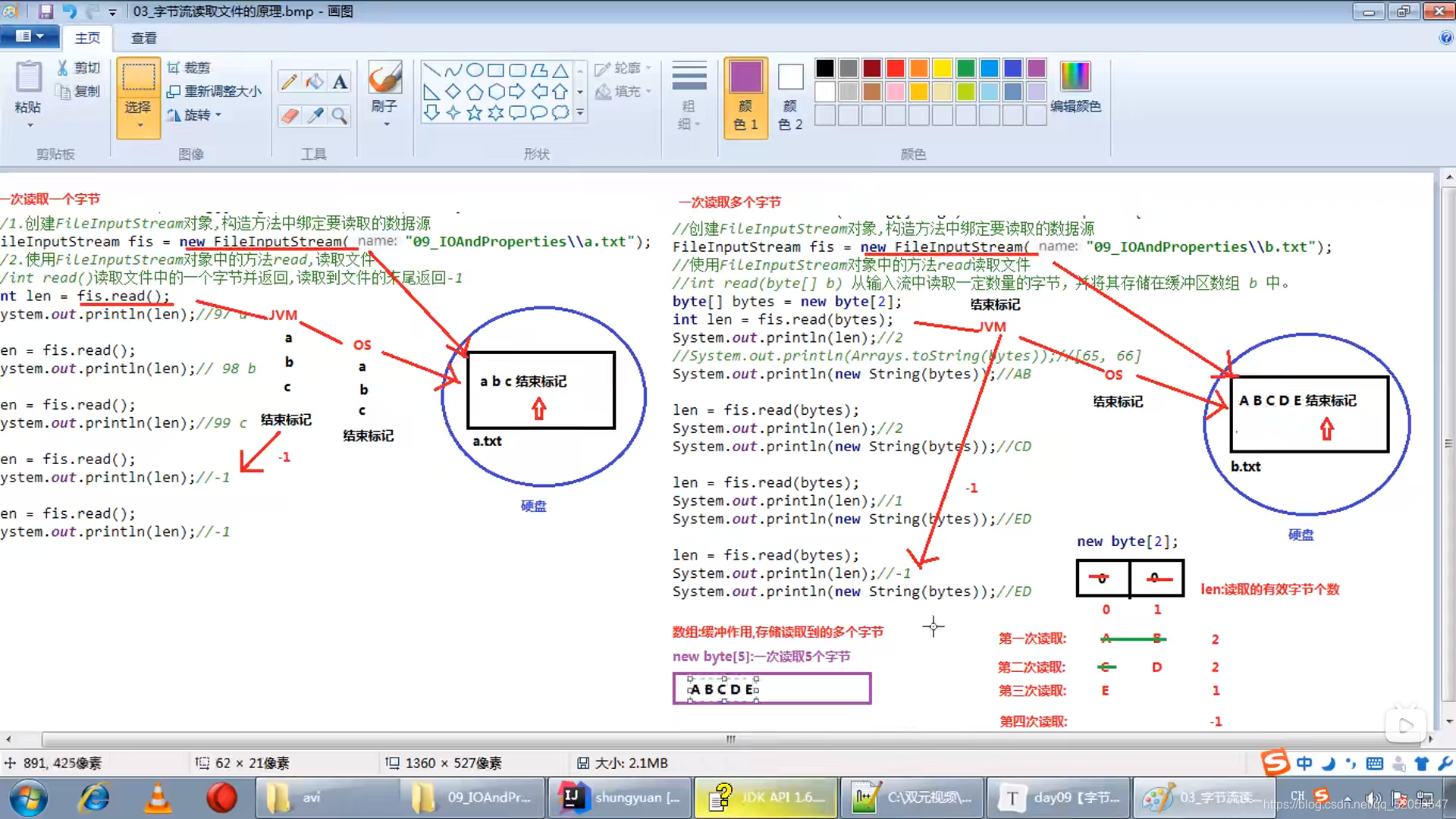Select the Eraser tool

(289, 115)
